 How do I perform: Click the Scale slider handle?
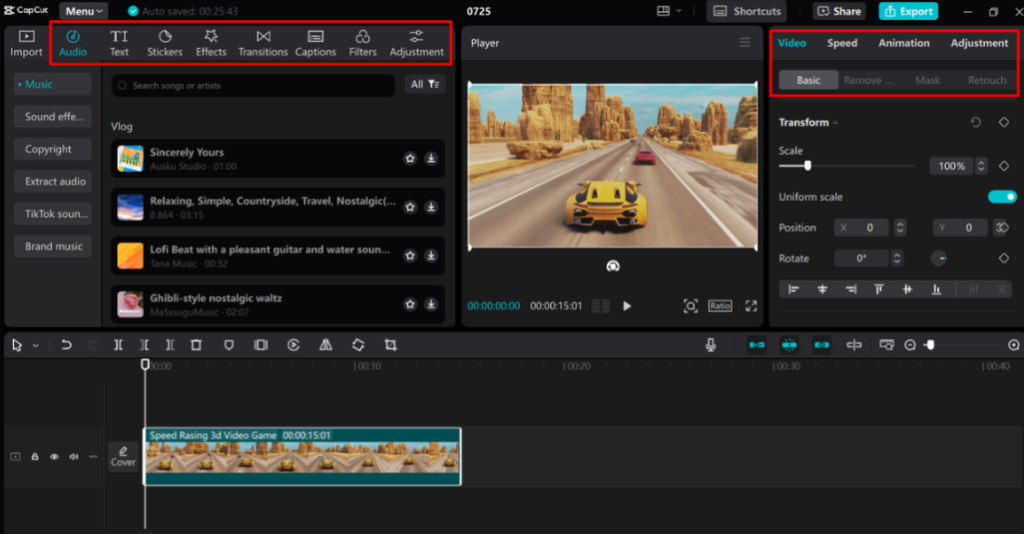tap(808, 166)
